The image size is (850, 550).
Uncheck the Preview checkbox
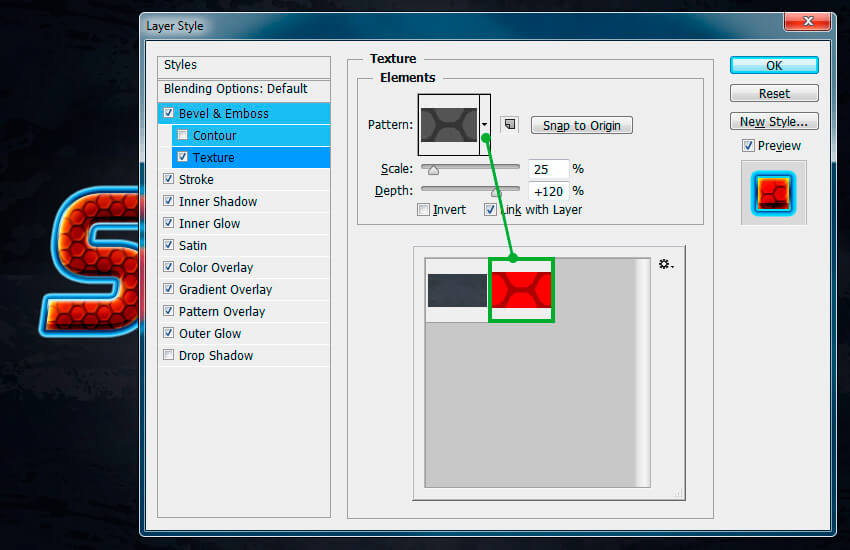[x=748, y=146]
